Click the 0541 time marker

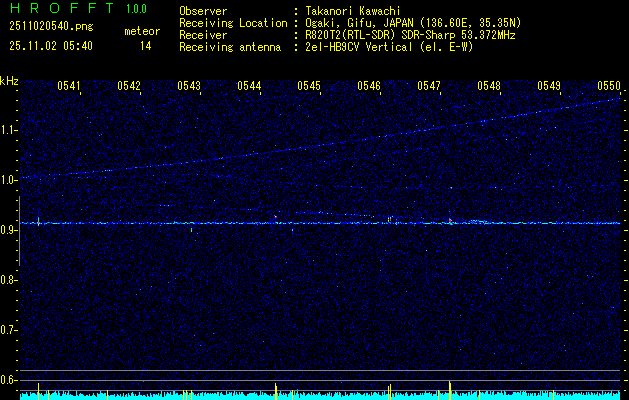(x=69, y=86)
